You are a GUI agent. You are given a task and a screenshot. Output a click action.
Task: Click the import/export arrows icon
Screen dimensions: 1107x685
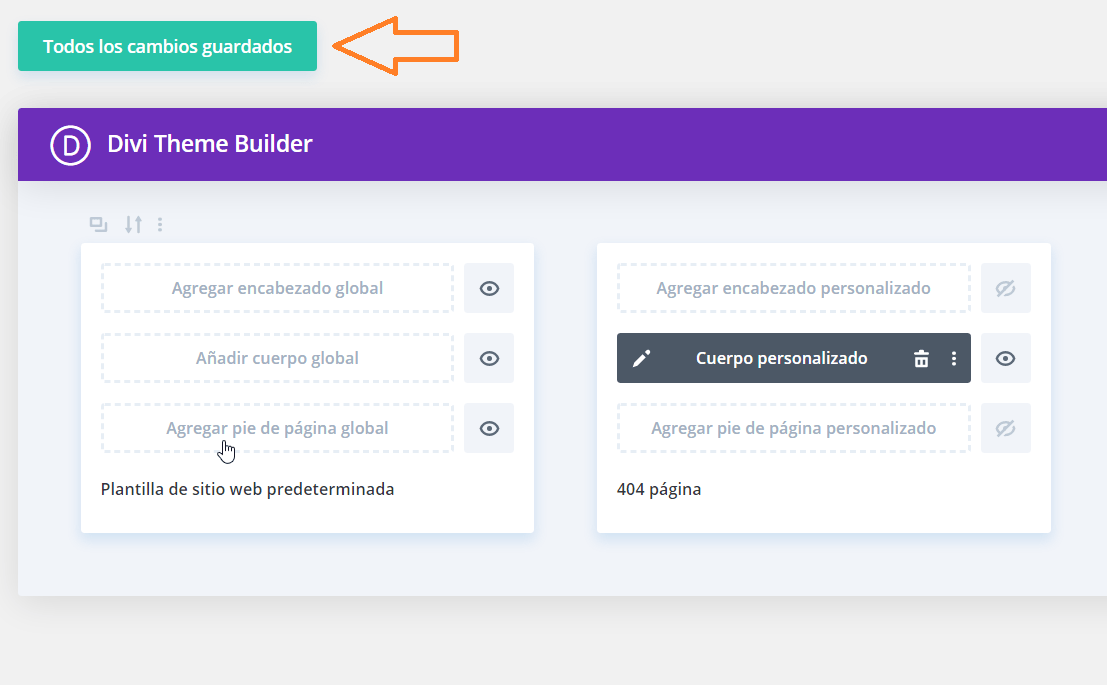point(133,225)
